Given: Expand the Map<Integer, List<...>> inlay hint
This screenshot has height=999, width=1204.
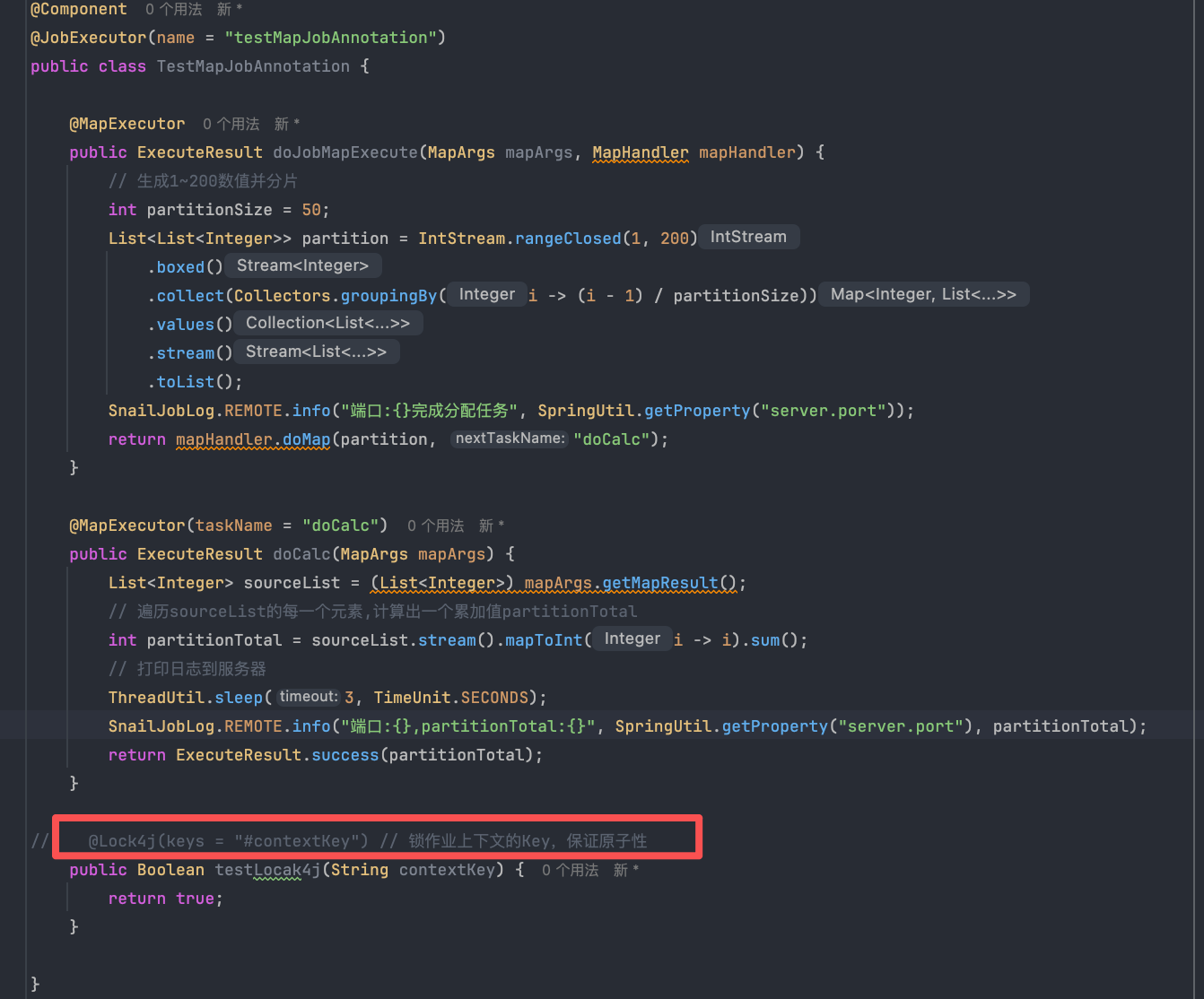Looking at the screenshot, I should coord(923,294).
